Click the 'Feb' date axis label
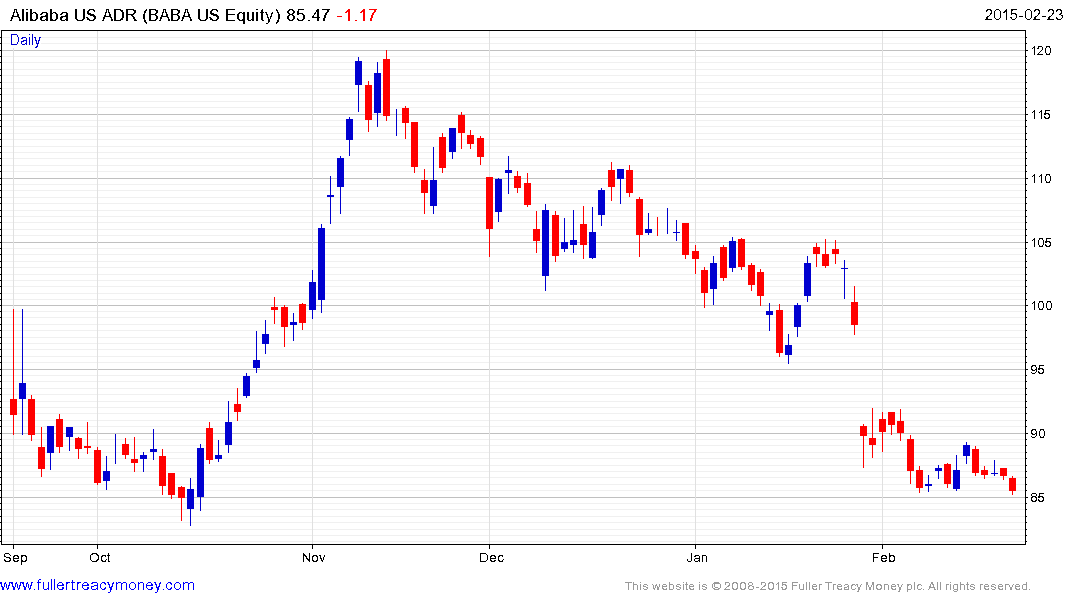Image resolution: width=1075 pixels, height=600 pixels. [x=883, y=557]
